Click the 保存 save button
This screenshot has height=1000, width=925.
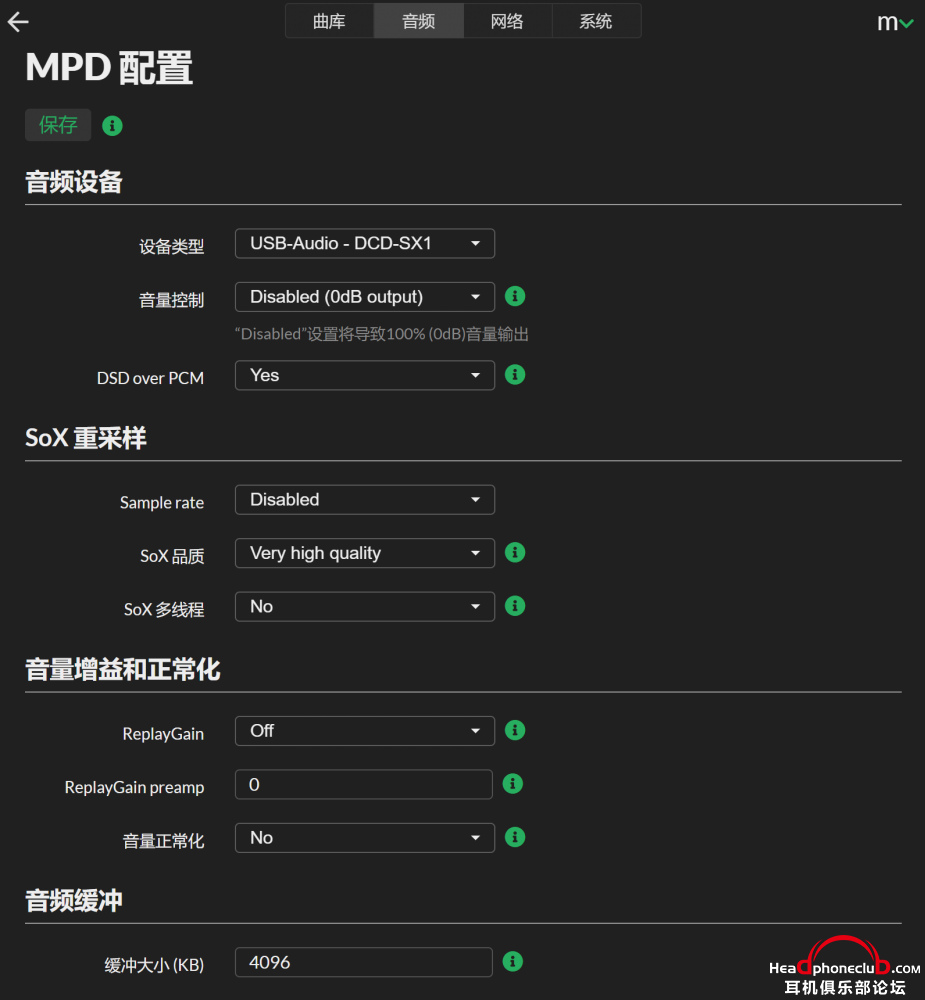[58, 125]
